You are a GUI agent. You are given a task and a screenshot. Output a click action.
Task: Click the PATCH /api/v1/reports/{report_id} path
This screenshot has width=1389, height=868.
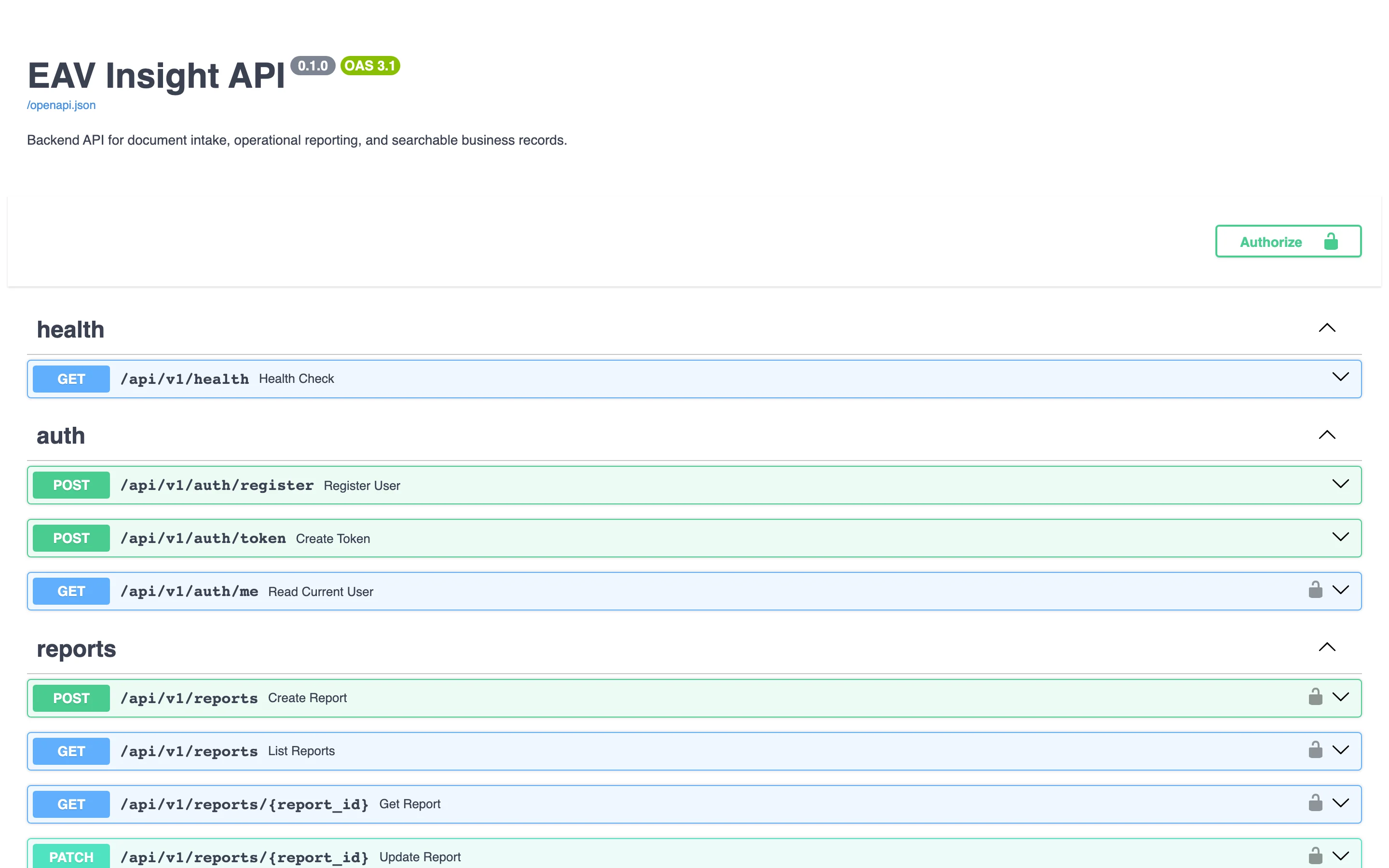point(245,857)
